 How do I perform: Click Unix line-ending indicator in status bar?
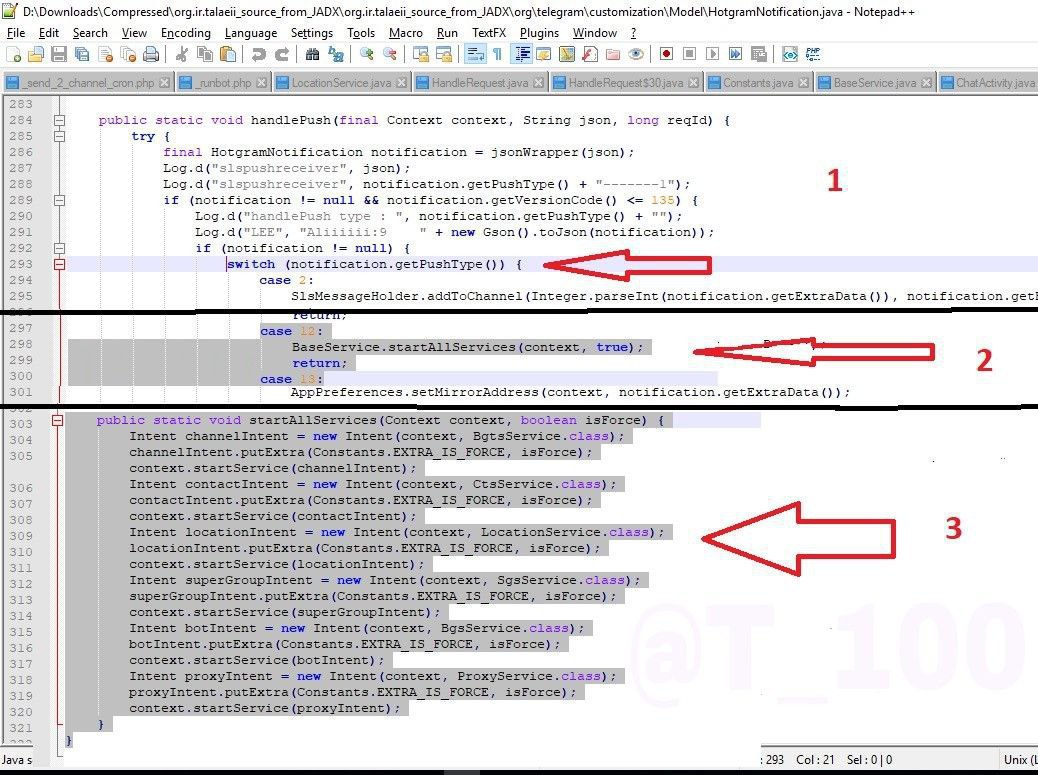[1020, 760]
